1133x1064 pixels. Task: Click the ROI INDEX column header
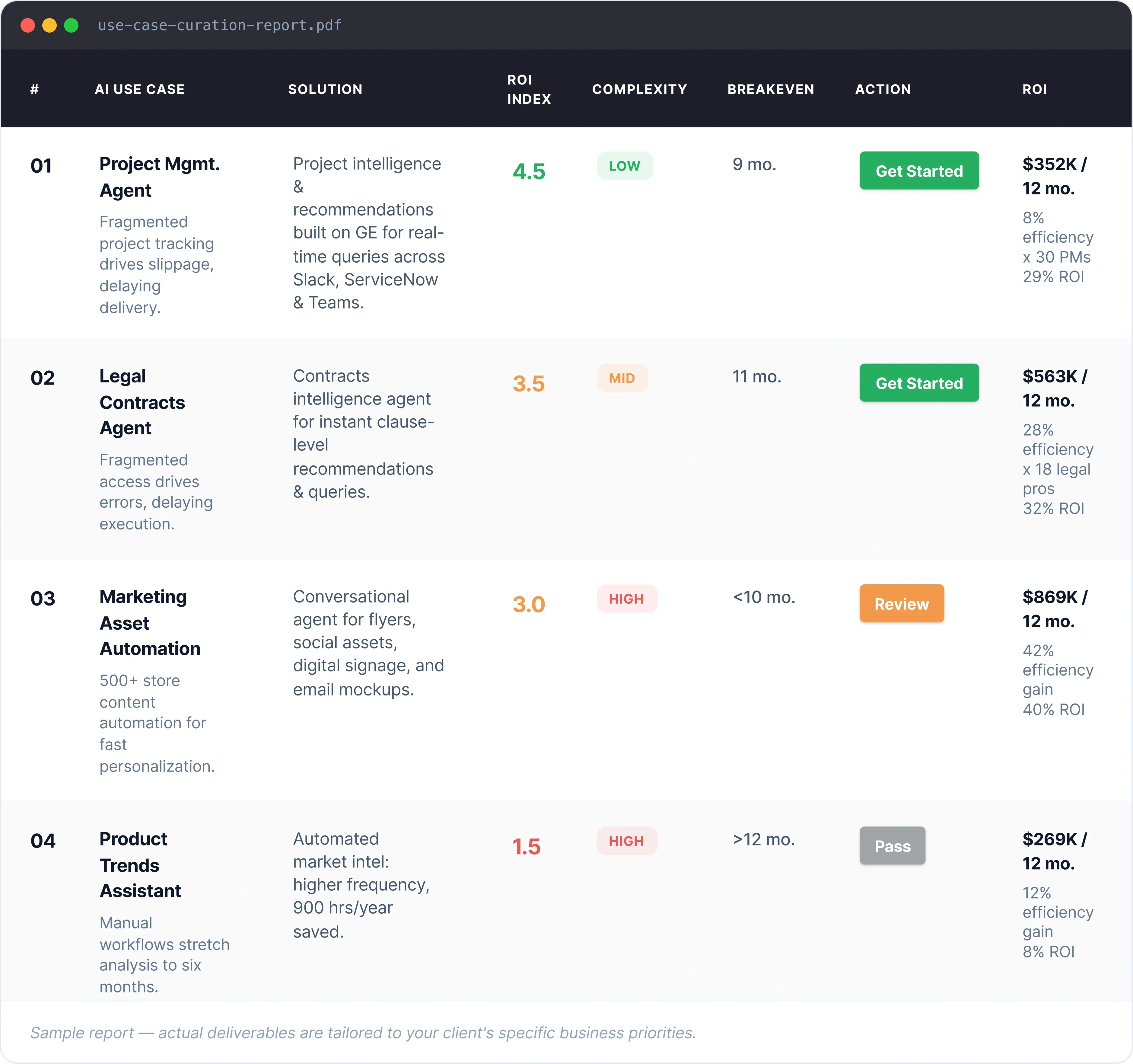coord(528,89)
